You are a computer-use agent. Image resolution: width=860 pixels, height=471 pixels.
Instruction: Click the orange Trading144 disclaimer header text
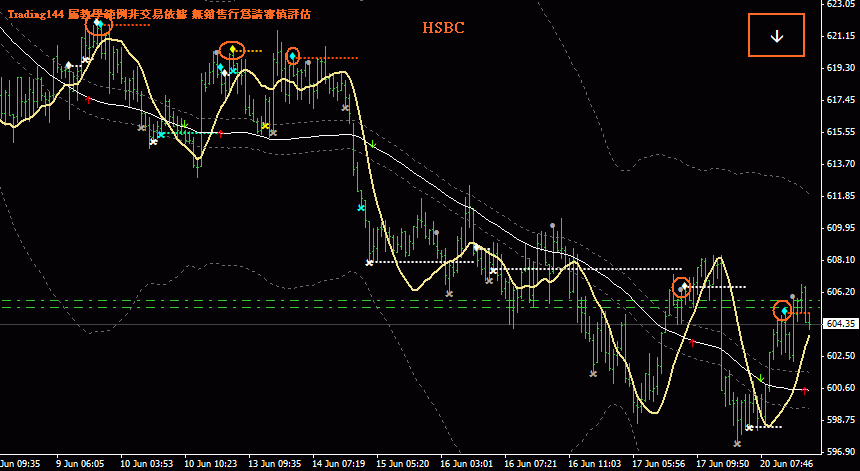(159, 14)
